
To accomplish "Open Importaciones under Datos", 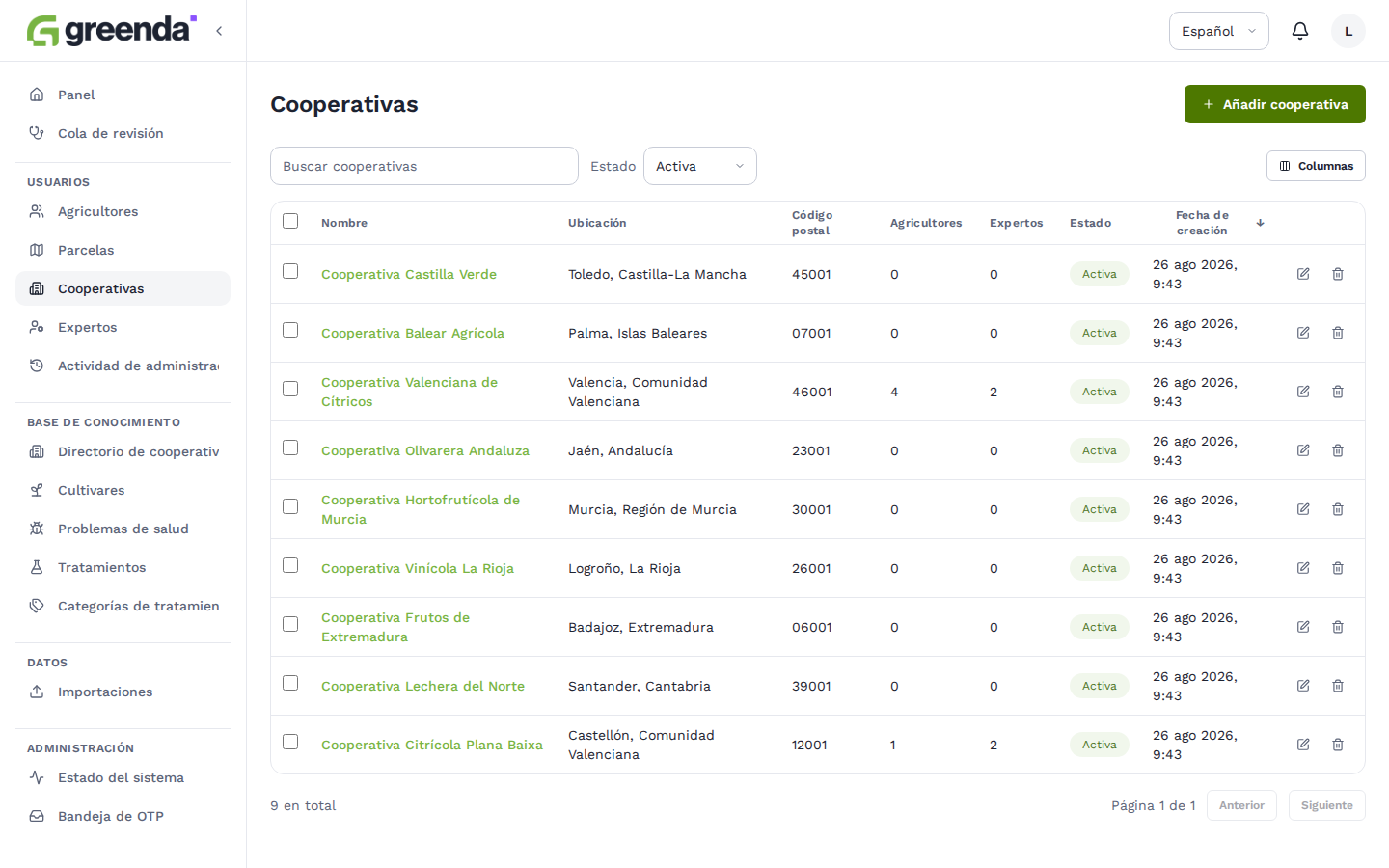I will pos(123,692).
